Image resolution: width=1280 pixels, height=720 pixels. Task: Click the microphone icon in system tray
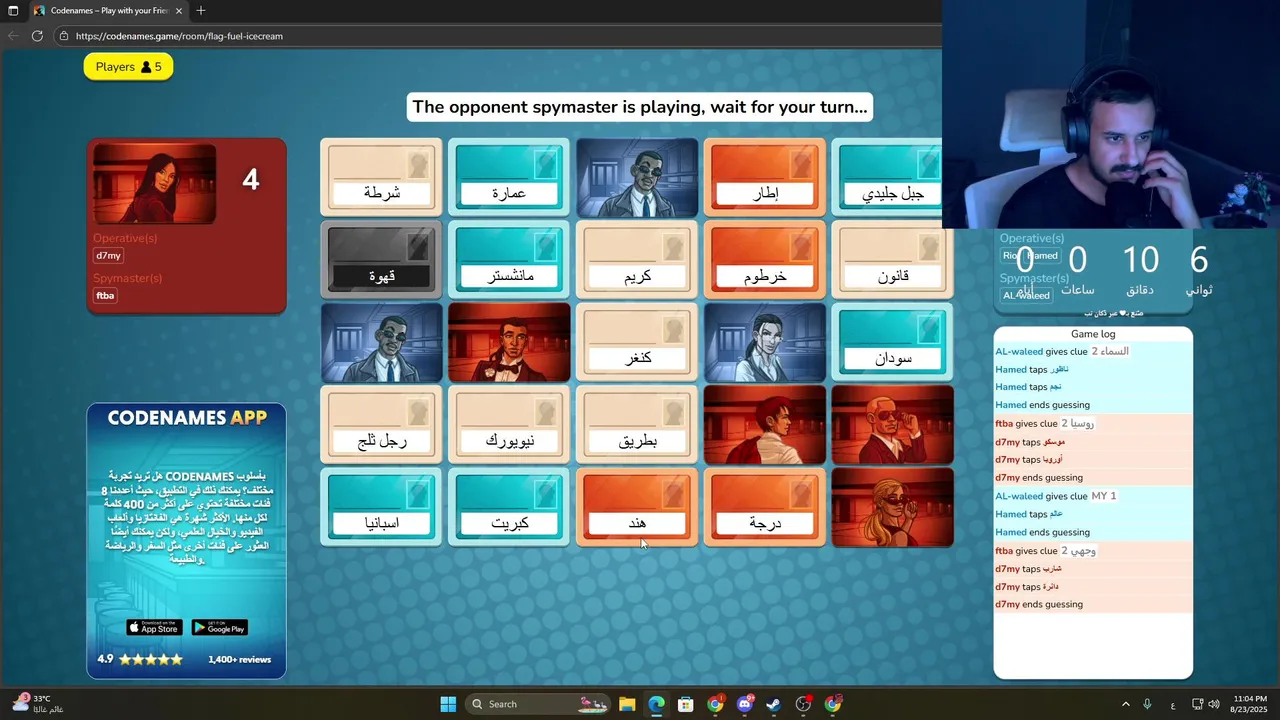[1147, 705]
